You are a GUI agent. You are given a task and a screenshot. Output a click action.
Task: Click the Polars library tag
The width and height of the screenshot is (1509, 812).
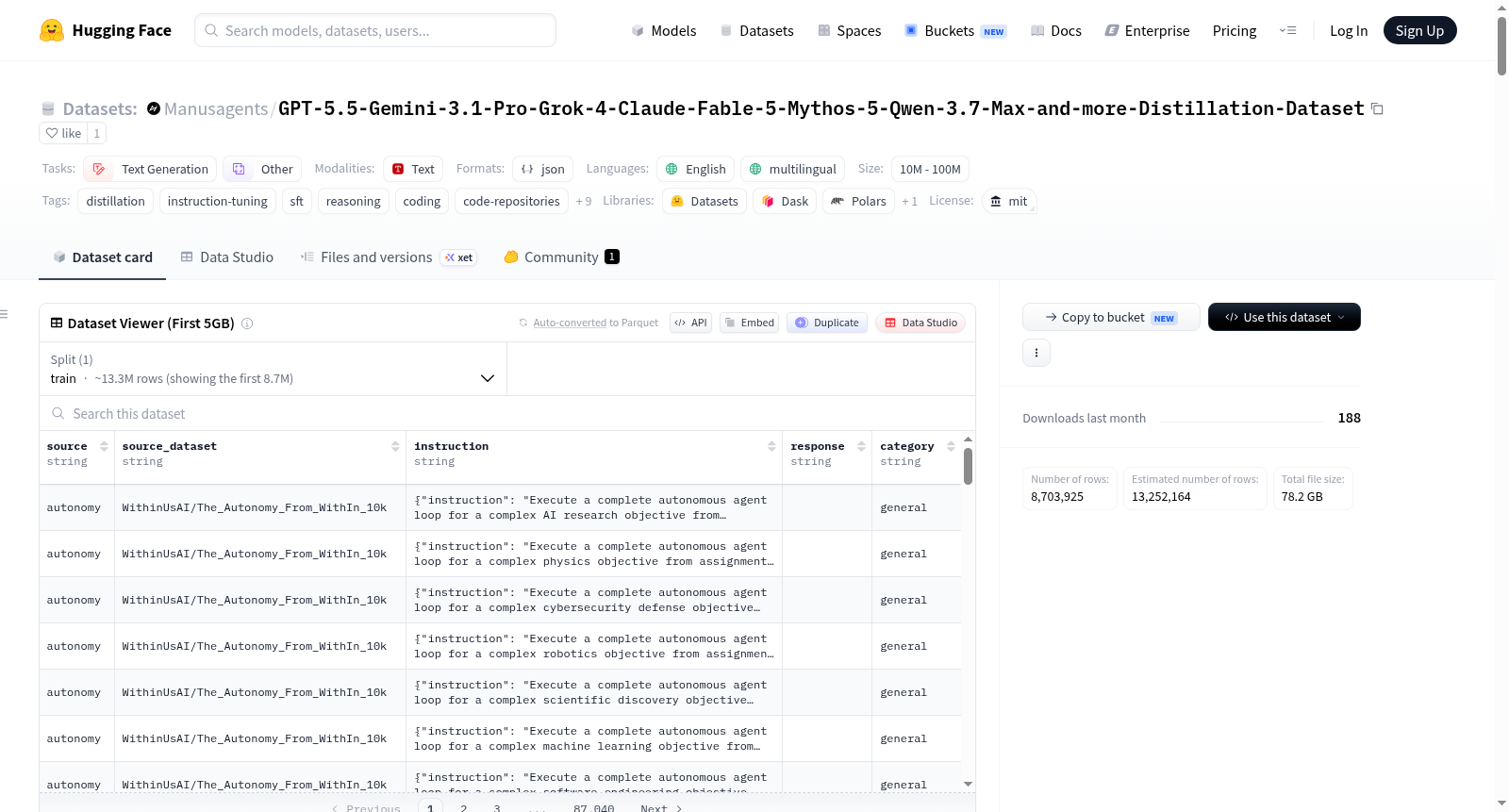point(858,201)
